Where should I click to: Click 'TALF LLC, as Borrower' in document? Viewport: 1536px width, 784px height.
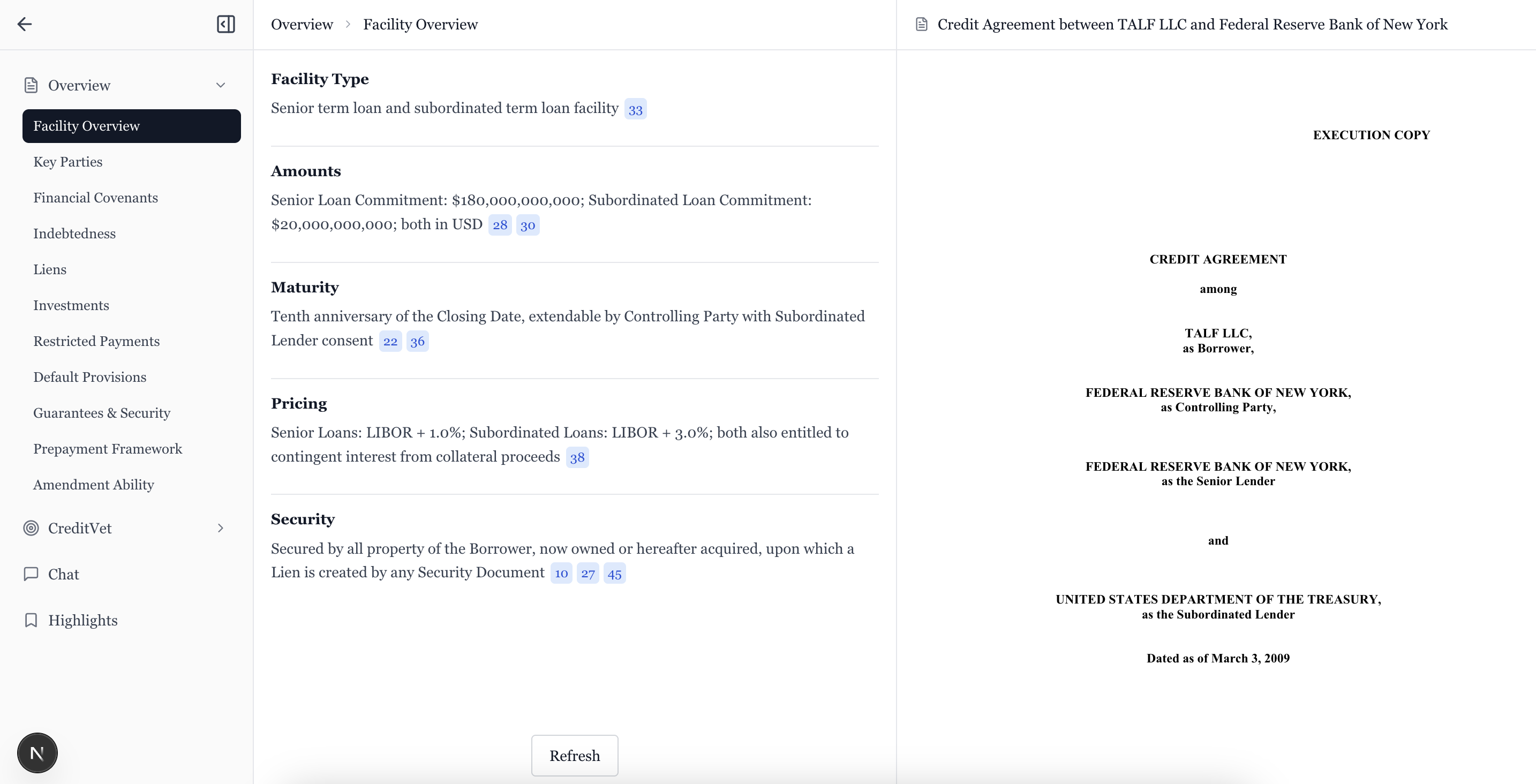tap(1217, 341)
